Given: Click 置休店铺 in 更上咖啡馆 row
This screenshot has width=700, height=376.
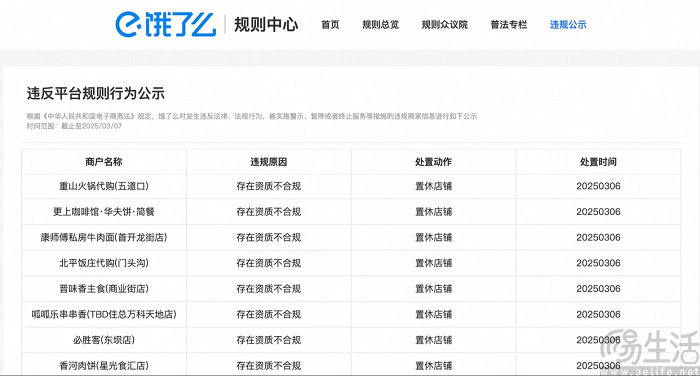Looking at the screenshot, I should coord(433,212).
